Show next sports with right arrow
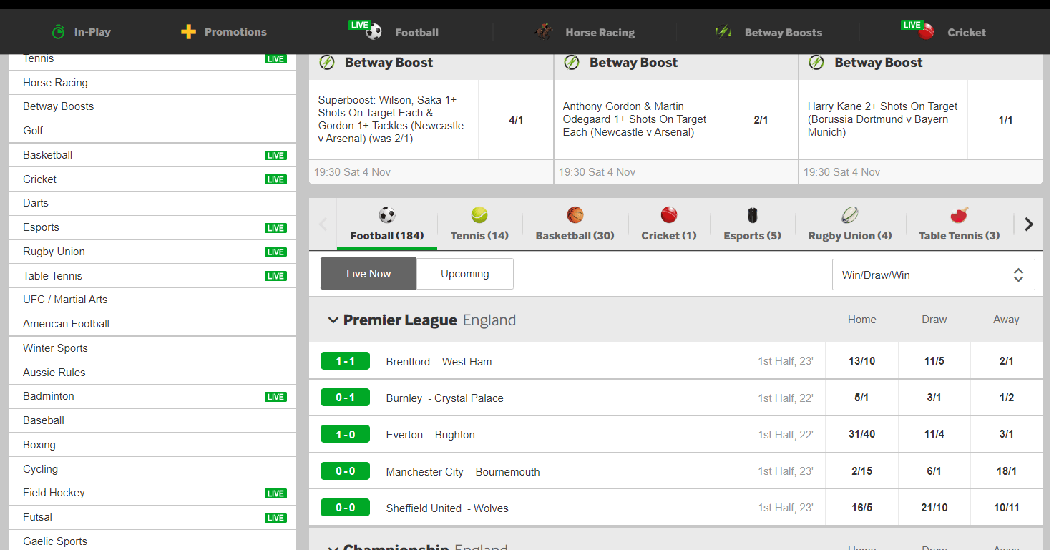 pos(1029,224)
